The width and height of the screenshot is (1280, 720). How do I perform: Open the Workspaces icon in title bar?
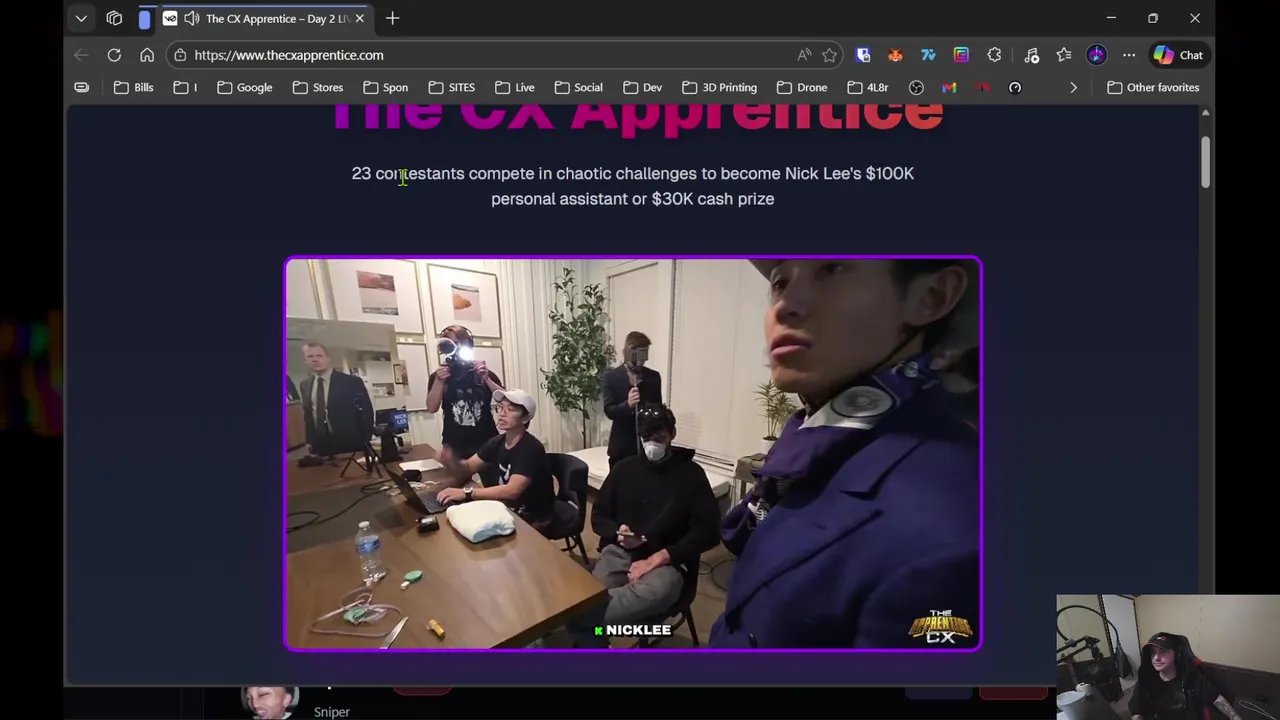(114, 18)
